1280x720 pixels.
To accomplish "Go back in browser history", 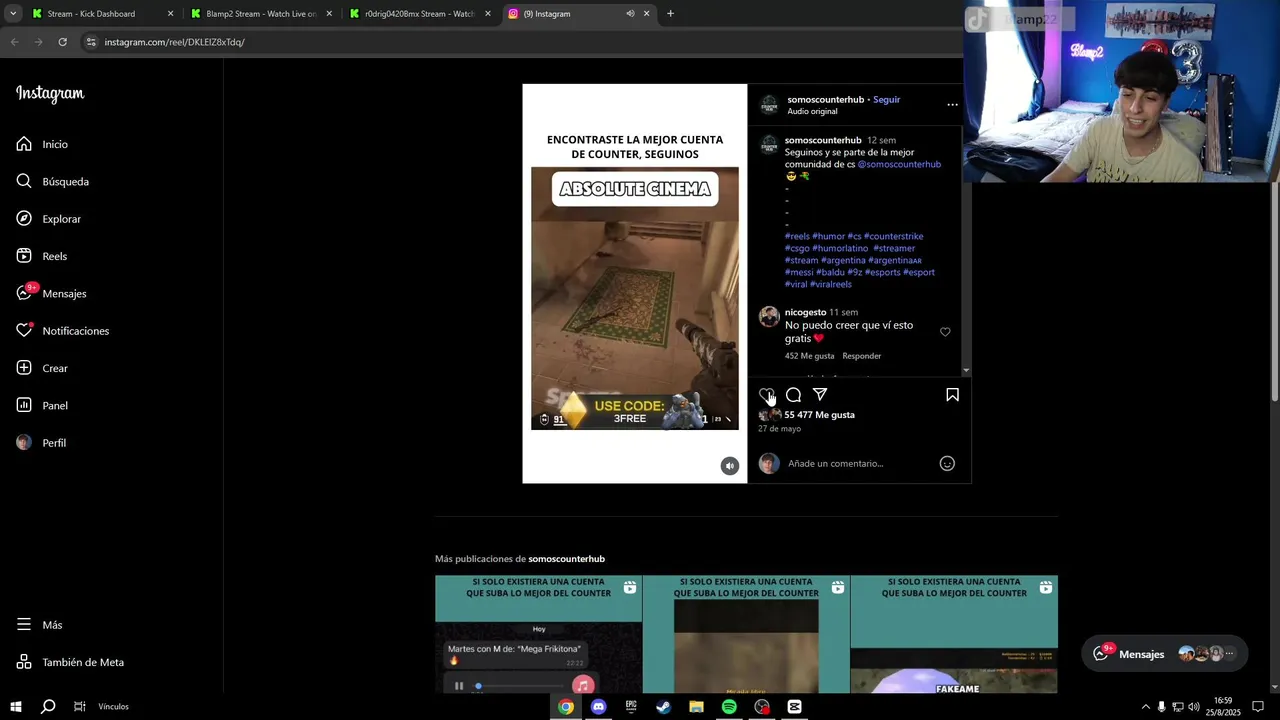I will 14,42.
